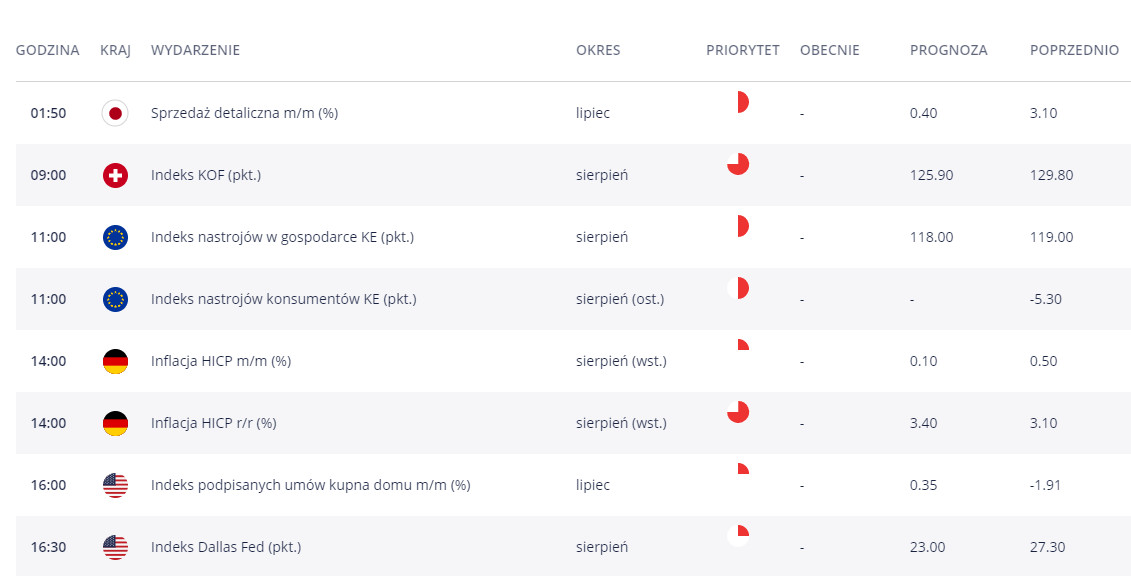Sort by the PRIORYTET column header
Image resolution: width=1131 pixels, height=576 pixels.
(x=743, y=50)
